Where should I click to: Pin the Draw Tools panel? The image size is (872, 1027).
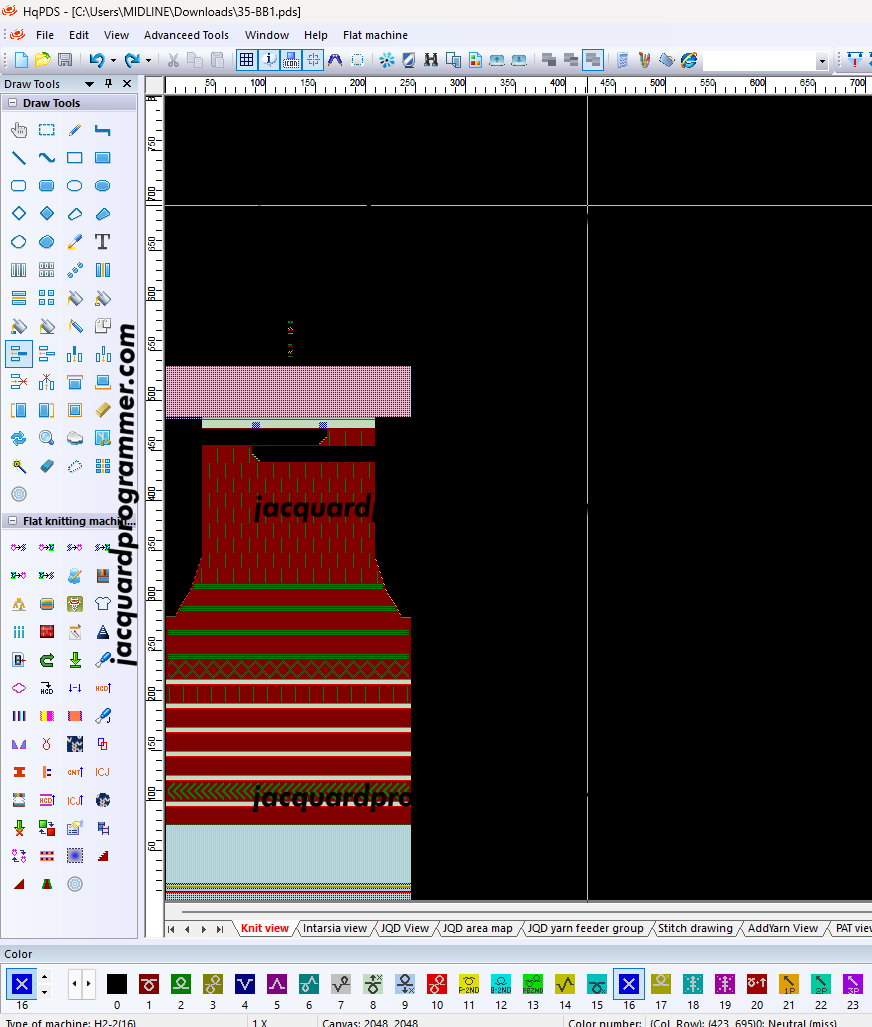point(109,84)
